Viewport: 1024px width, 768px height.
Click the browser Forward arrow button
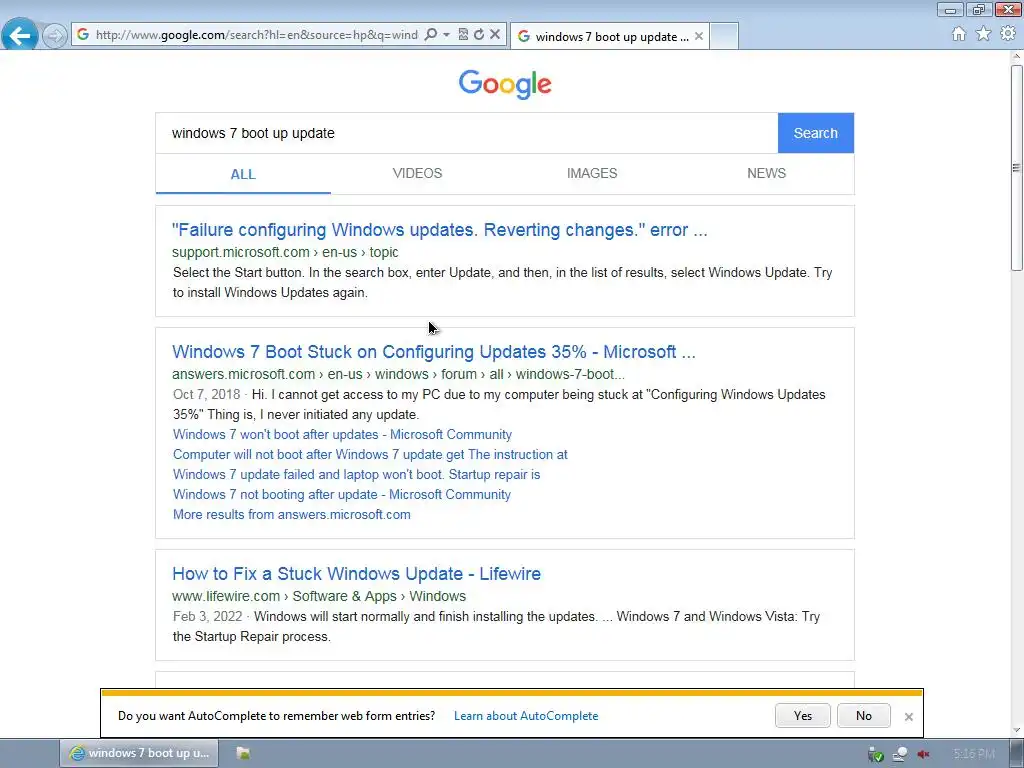click(x=55, y=35)
